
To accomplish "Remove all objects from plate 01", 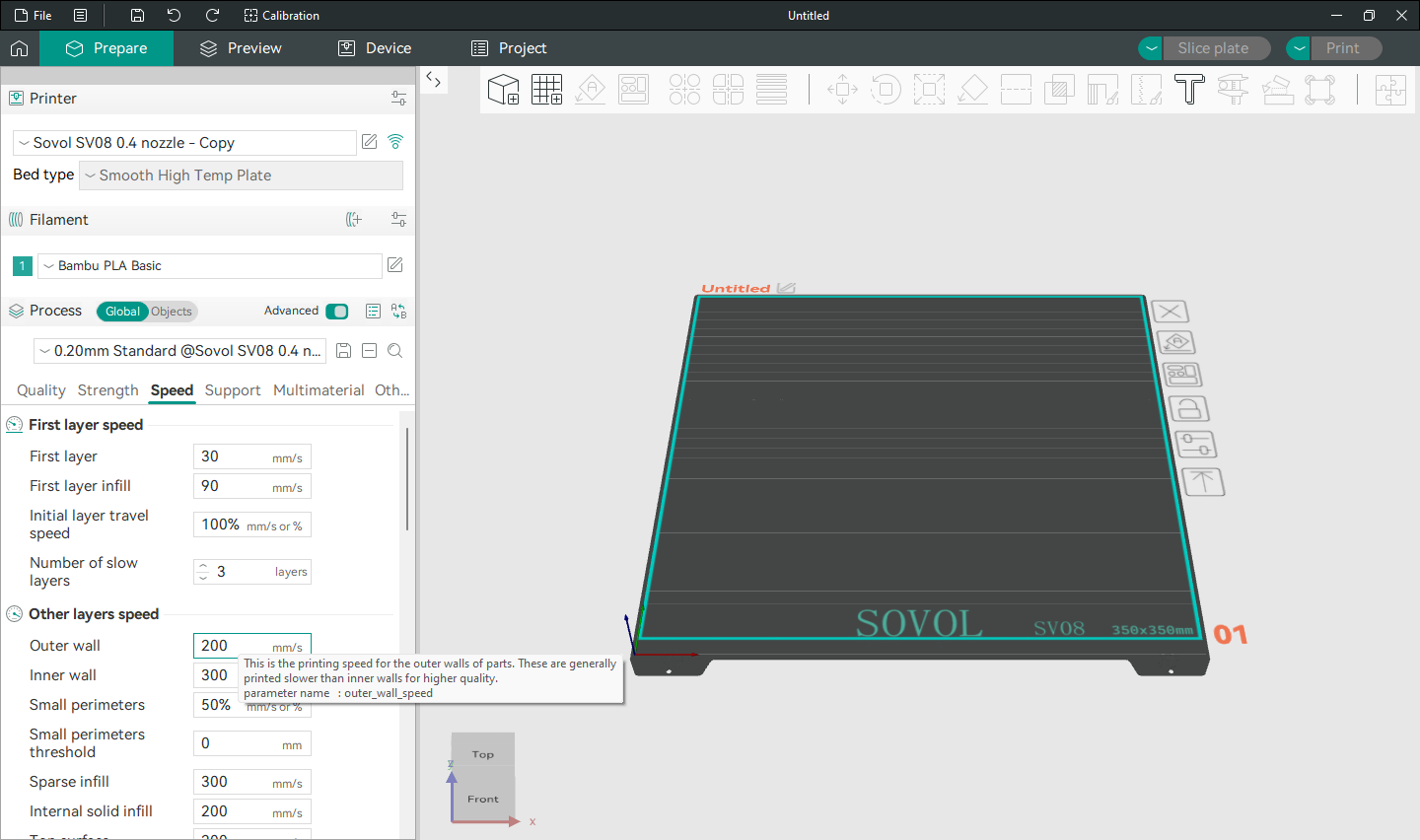I will click(1171, 312).
